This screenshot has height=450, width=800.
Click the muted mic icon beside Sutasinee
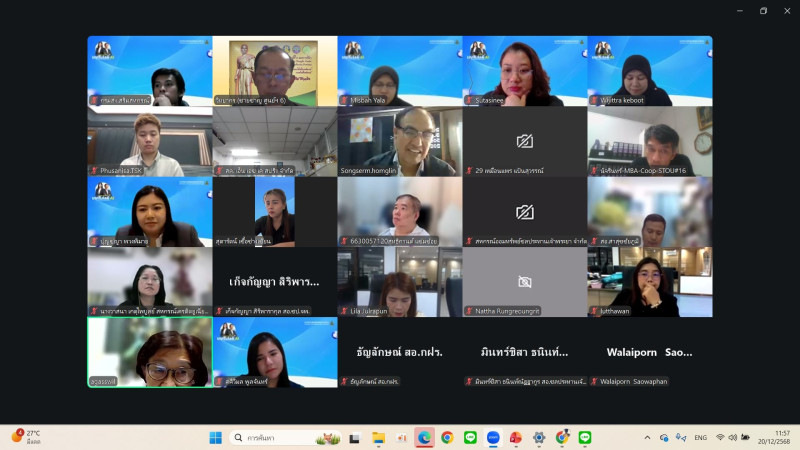tap(468, 100)
